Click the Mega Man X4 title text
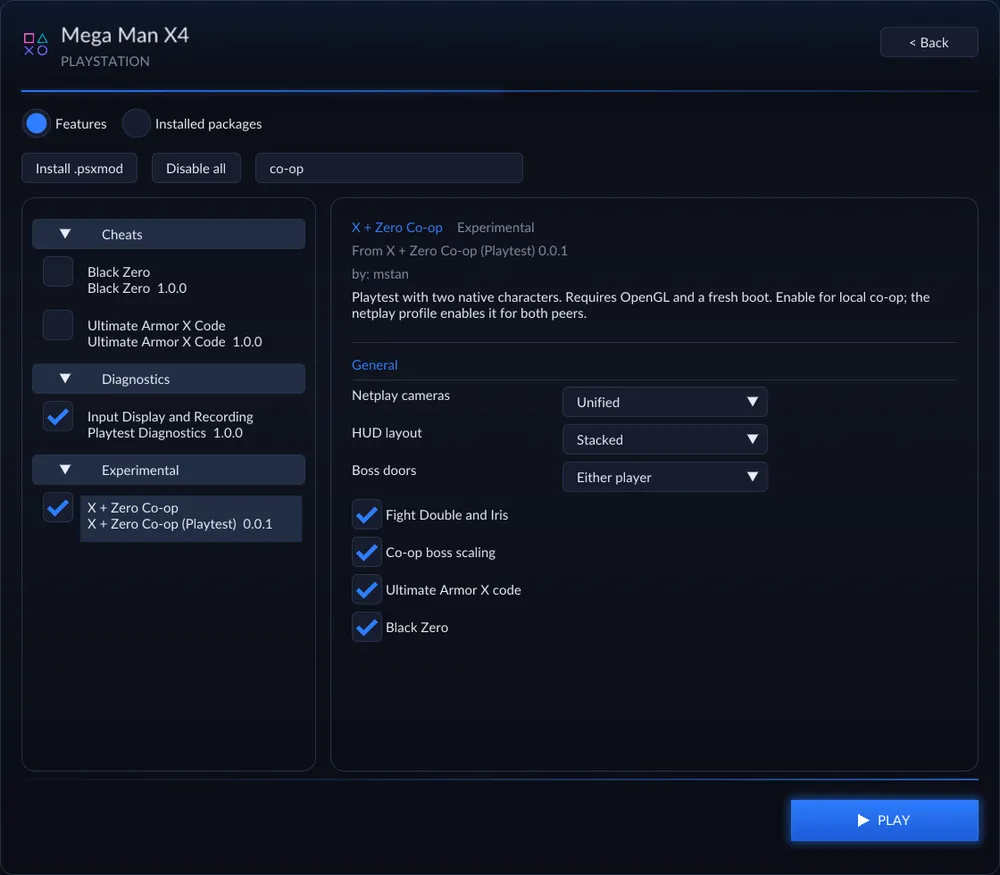Screen dimensions: 1000x875 pyautogui.click(x=125, y=35)
